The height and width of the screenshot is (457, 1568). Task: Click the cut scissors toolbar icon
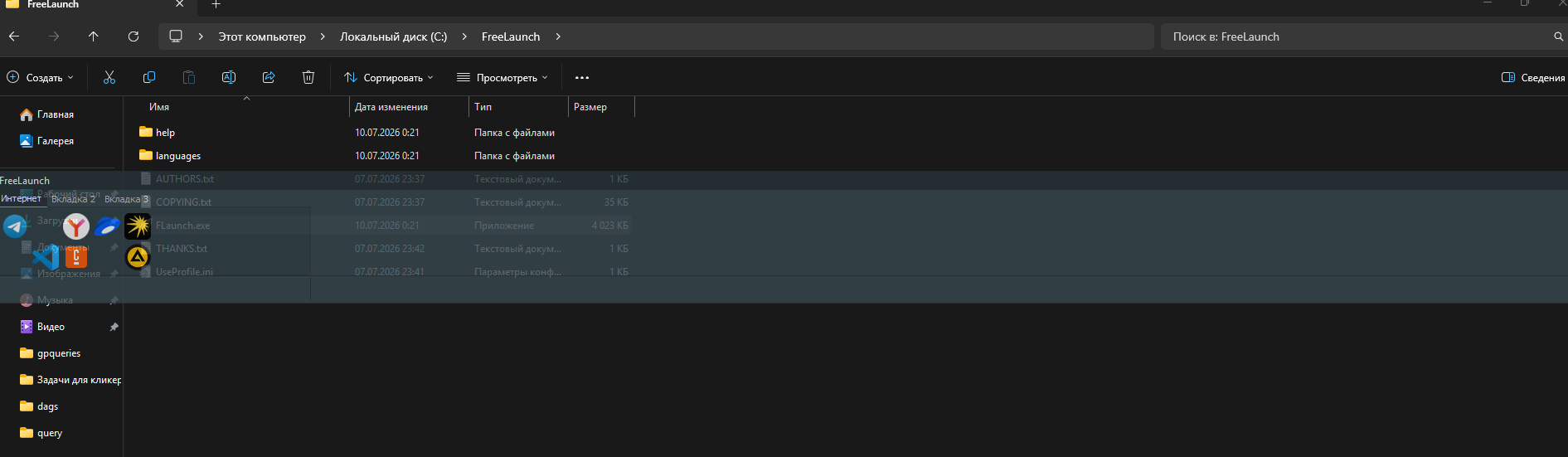(x=109, y=77)
